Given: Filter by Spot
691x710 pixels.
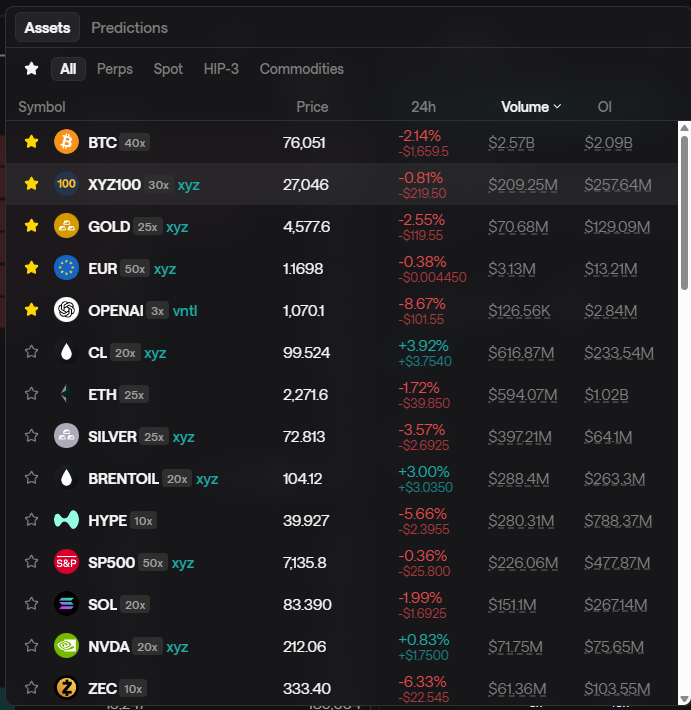Looking at the screenshot, I should pyautogui.click(x=168, y=69).
